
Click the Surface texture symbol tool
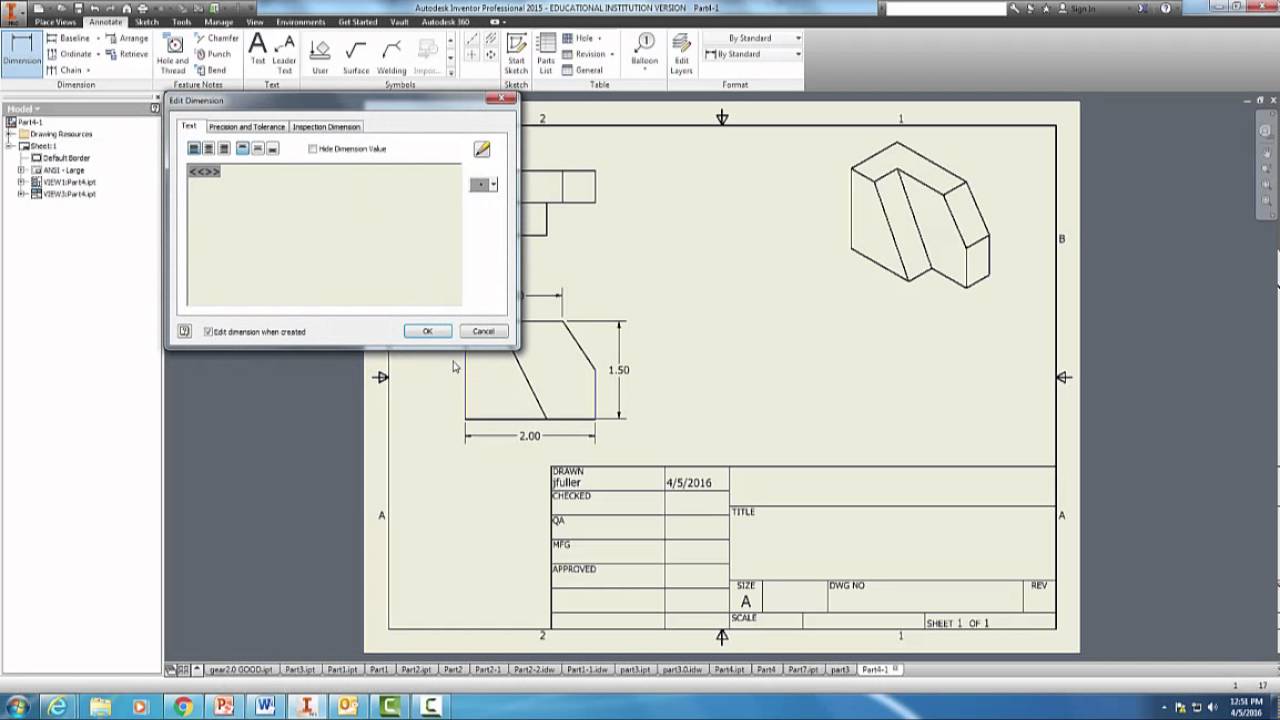[x=356, y=56]
